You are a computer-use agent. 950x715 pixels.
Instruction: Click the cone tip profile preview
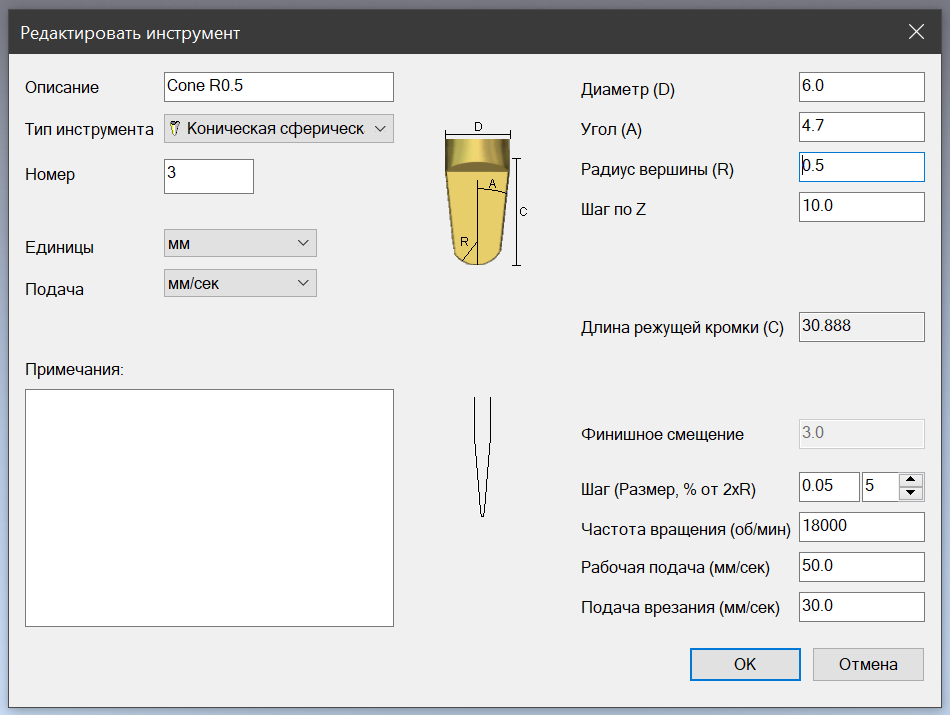482,456
